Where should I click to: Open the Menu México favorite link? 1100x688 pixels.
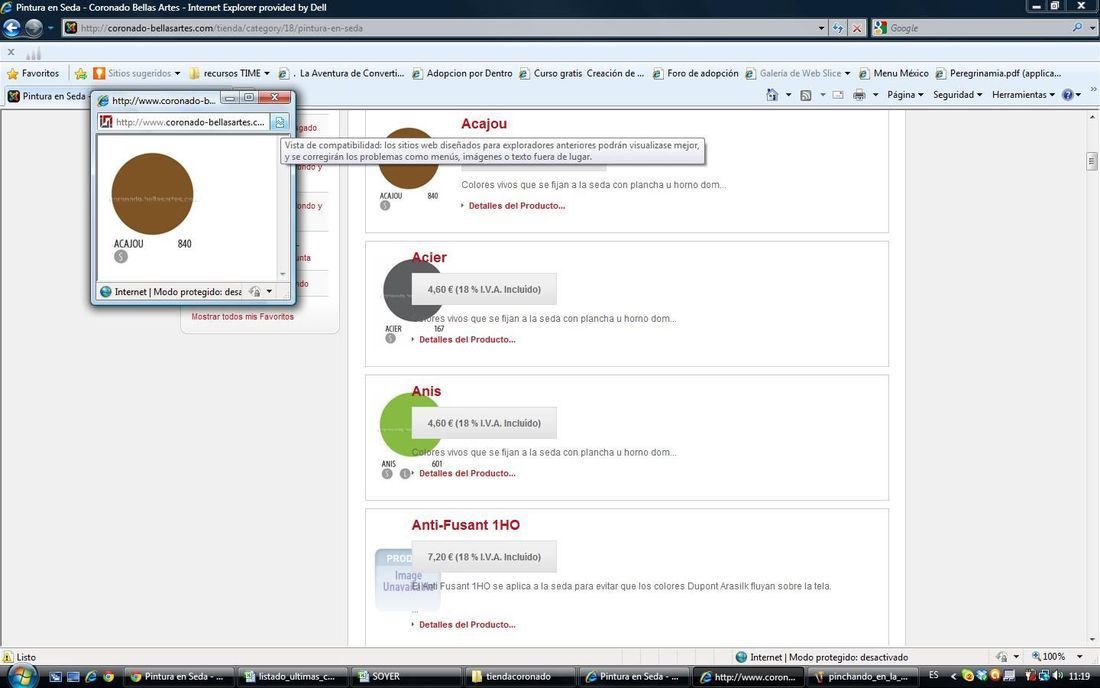(x=894, y=73)
